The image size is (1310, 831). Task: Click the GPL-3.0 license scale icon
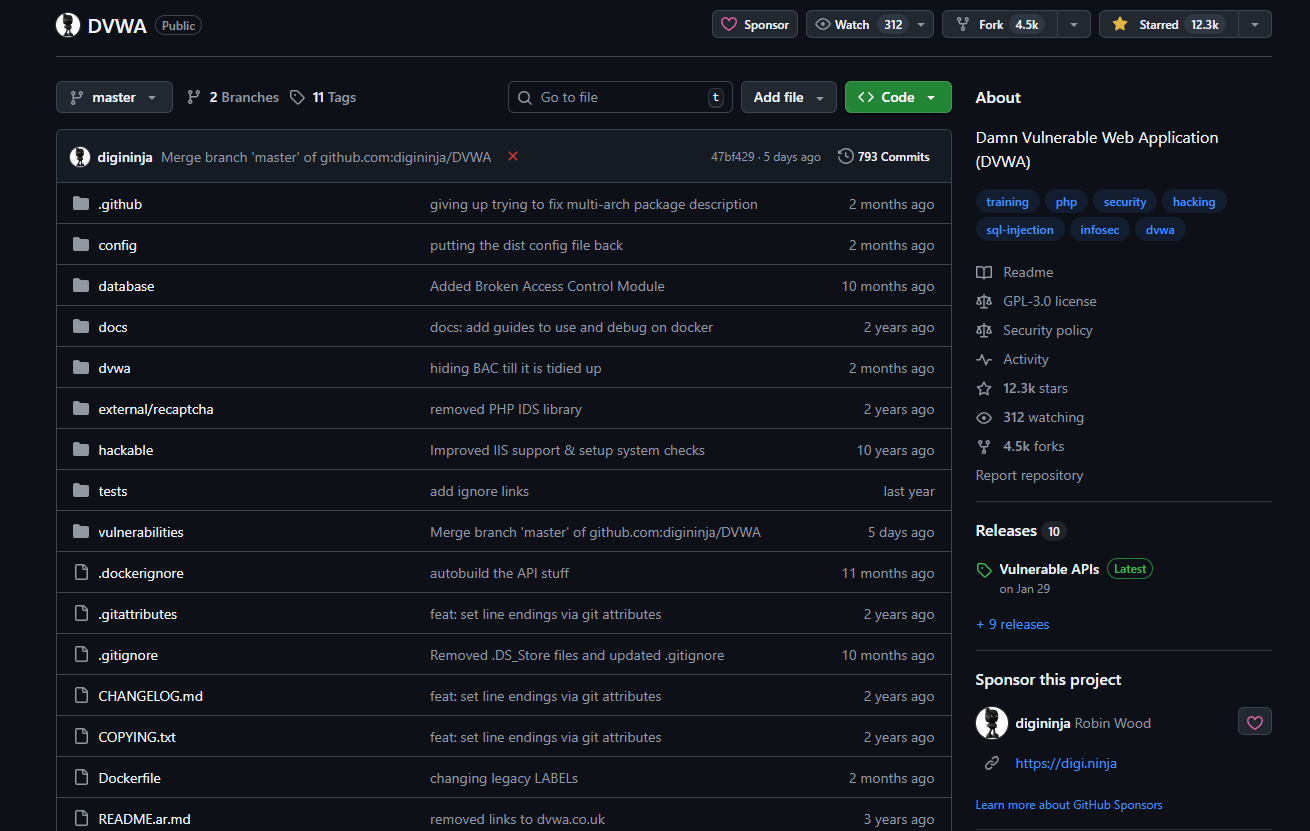click(x=984, y=301)
